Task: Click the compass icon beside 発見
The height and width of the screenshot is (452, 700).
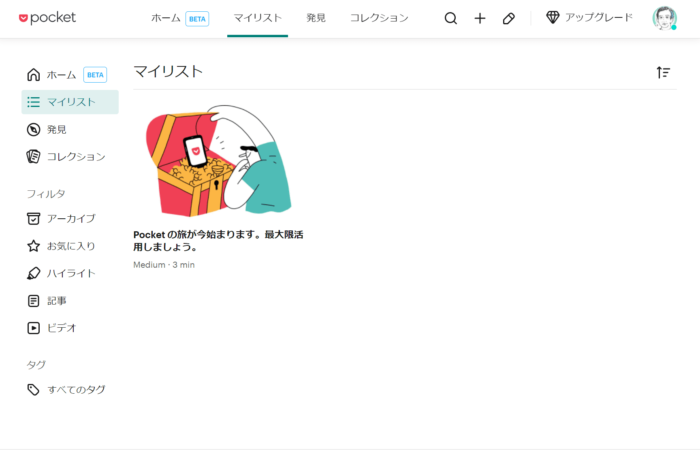Action: coord(33,130)
